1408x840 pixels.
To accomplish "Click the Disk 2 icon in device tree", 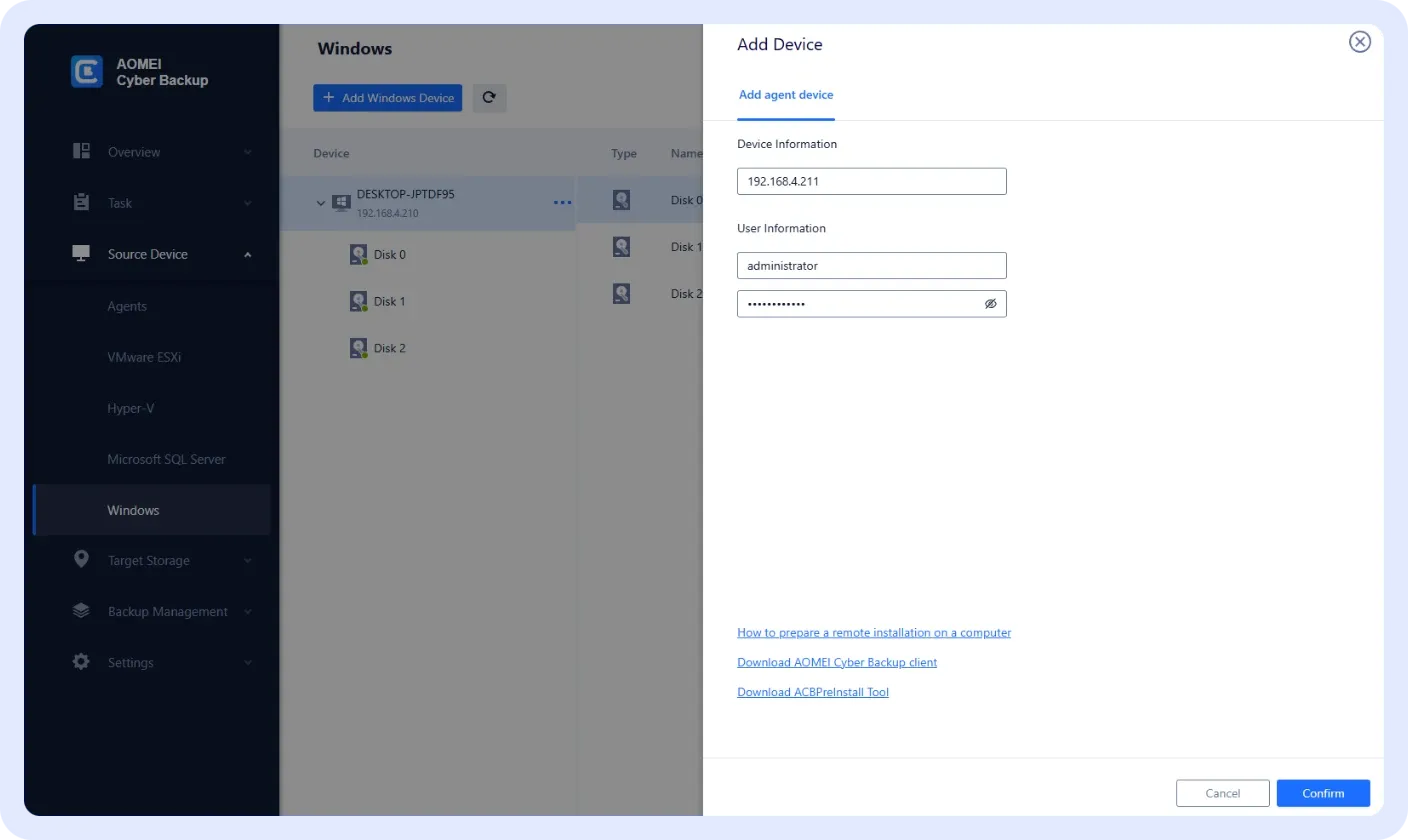I will pos(359,349).
